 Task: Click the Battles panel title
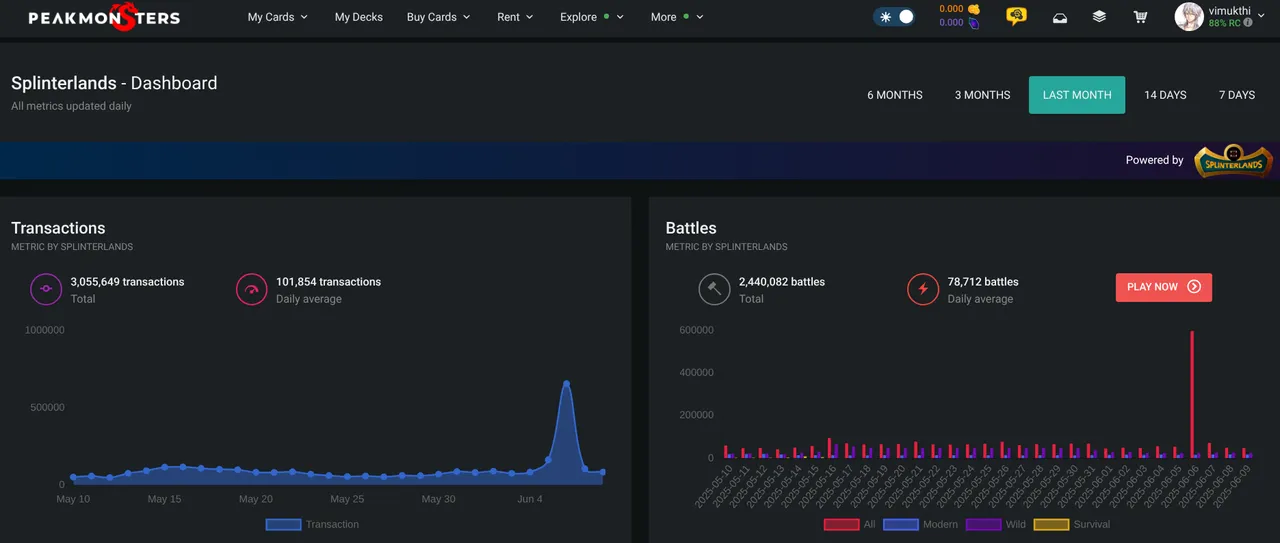click(691, 228)
